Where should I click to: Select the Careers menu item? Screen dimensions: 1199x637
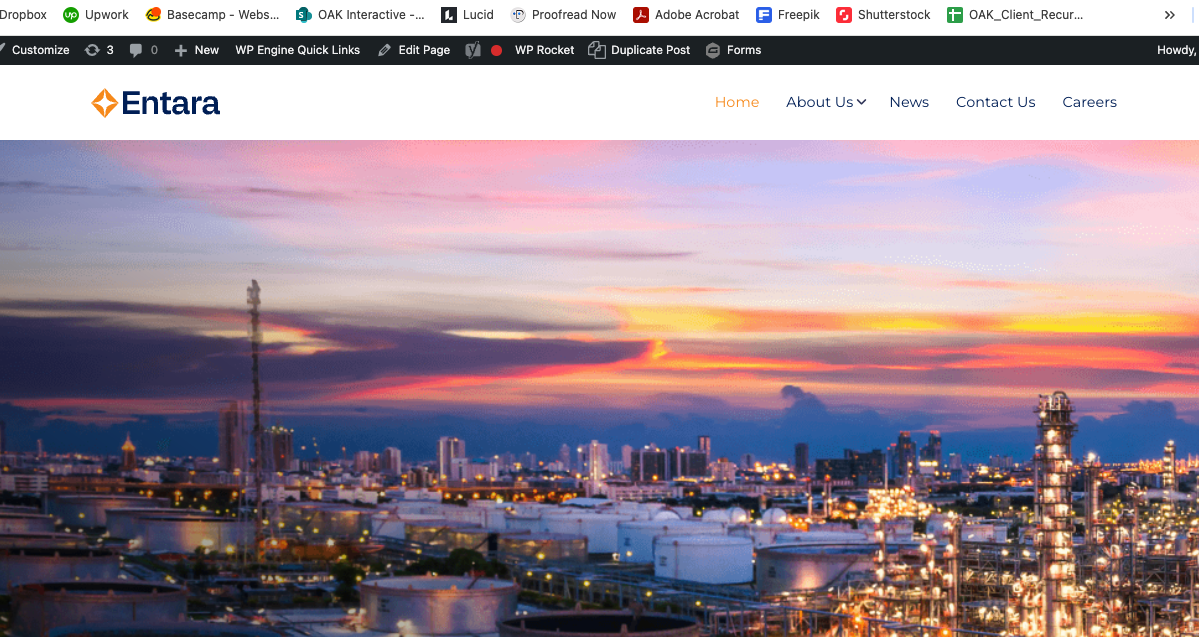[1089, 102]
